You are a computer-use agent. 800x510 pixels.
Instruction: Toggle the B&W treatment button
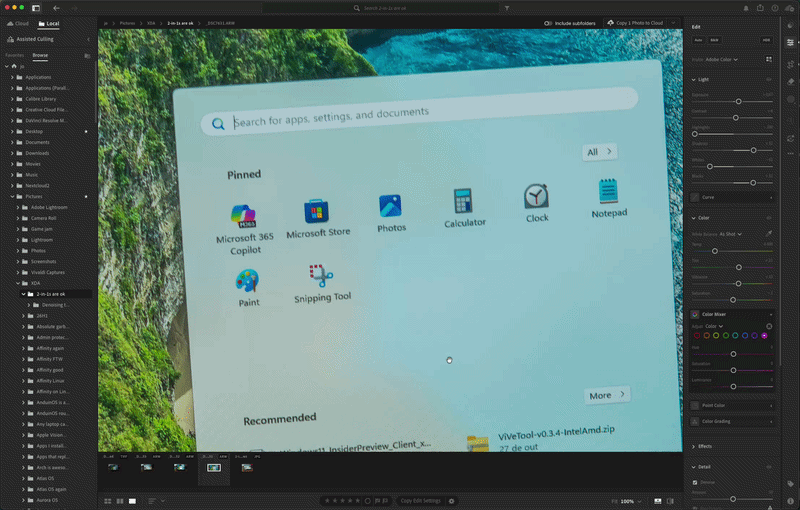[x=714, y=40]
